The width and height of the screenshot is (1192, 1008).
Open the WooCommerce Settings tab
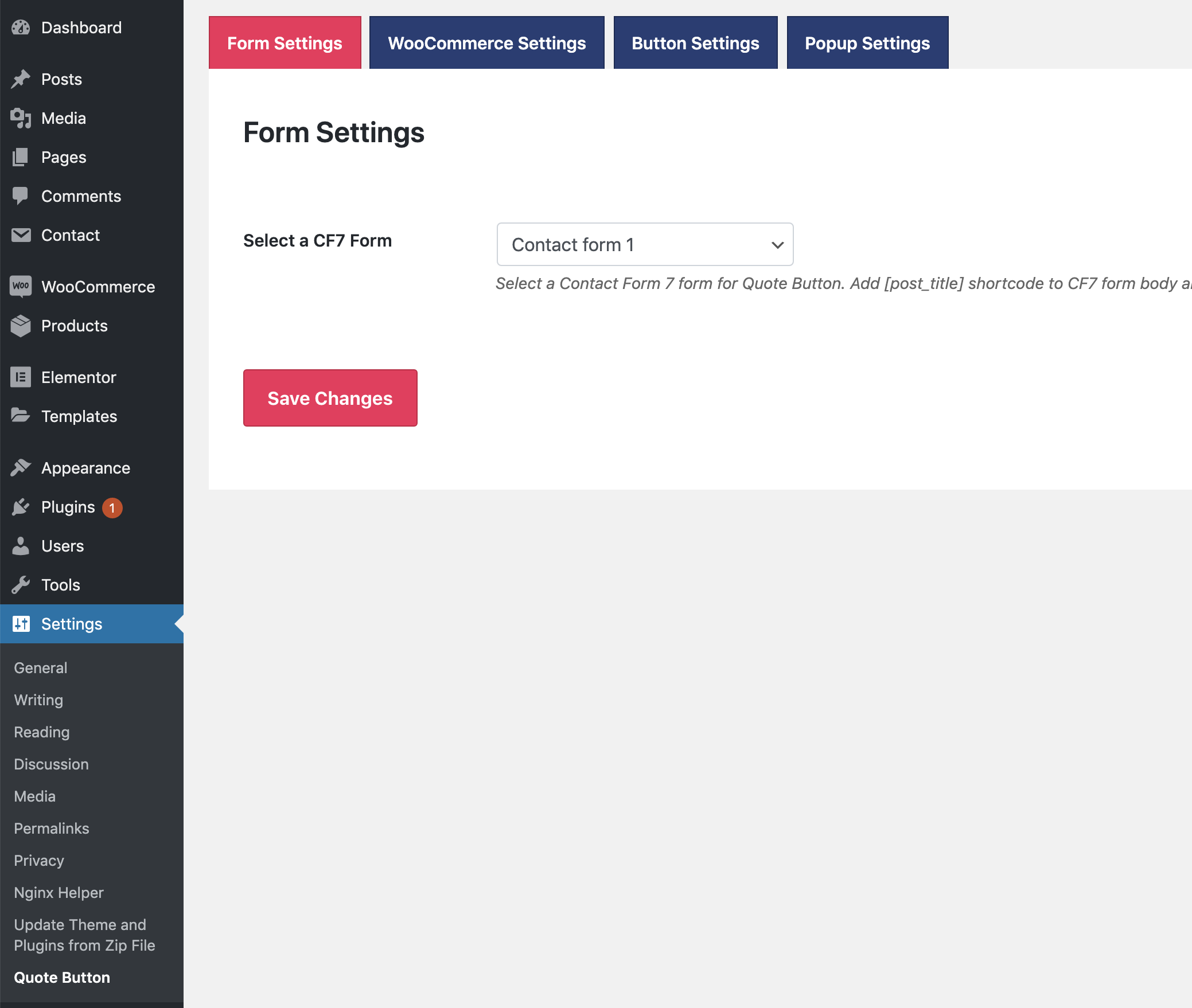point(487,42)
